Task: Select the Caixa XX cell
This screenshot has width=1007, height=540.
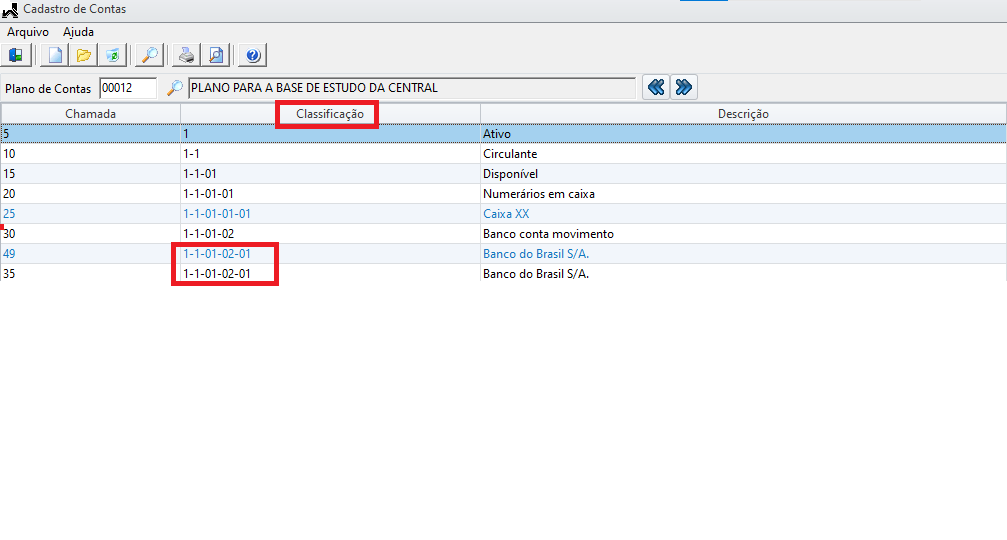Action: point(743,213)
